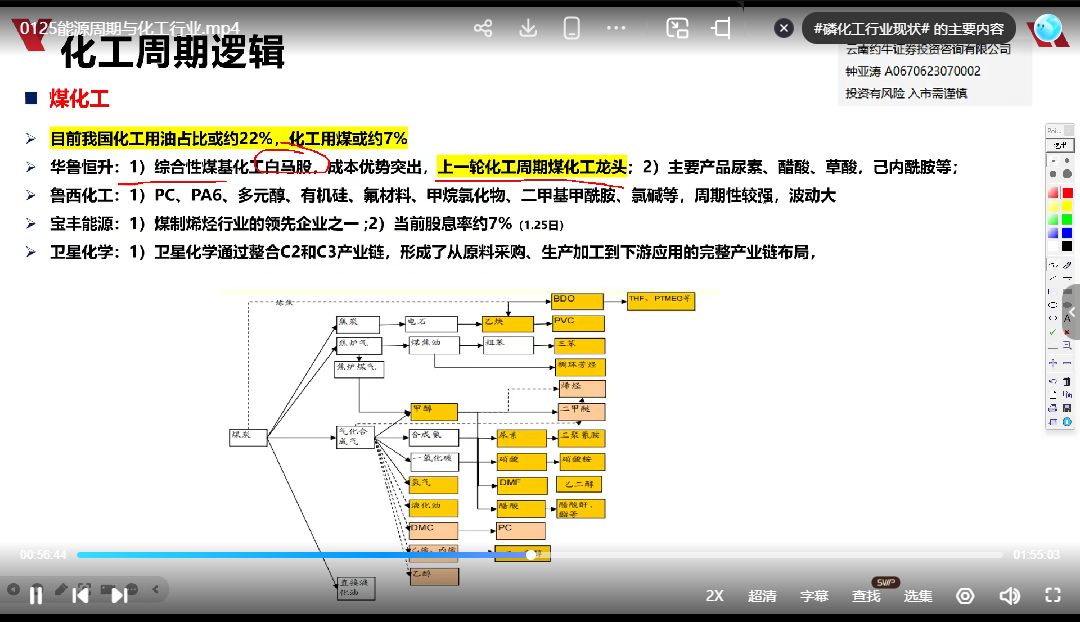The image size is (1080, 622).
Task: Select the highlighter marker tool in annotation palette
Action: click(x=1067, y=265)
